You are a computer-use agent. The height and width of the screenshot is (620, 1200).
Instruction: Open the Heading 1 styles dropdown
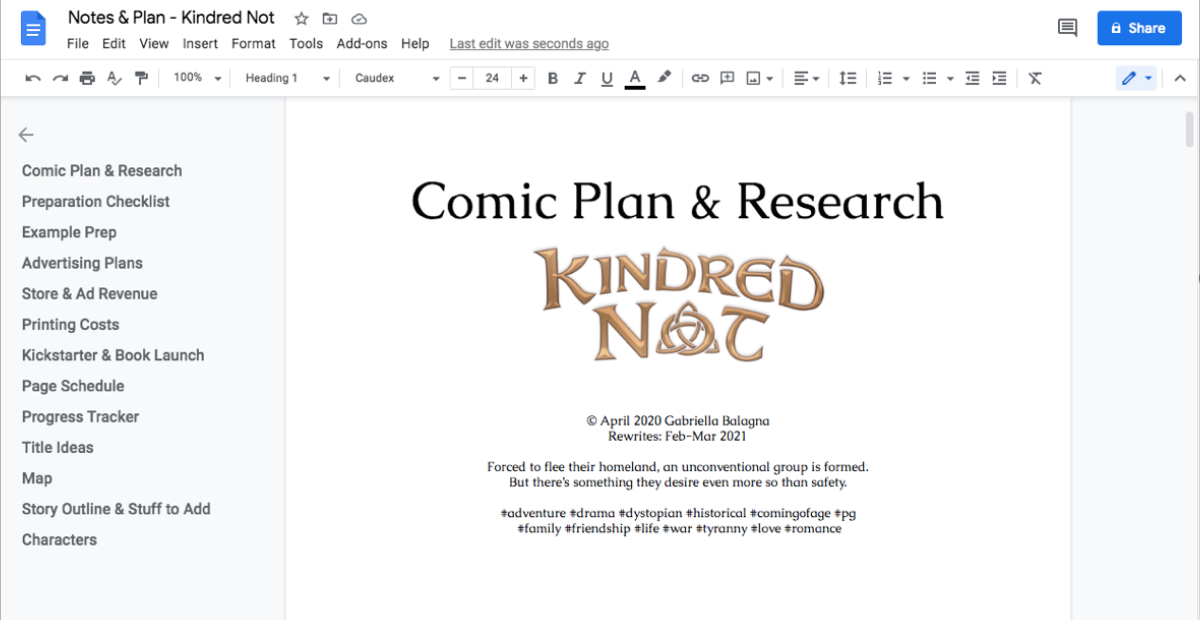[x=287, y=77]
